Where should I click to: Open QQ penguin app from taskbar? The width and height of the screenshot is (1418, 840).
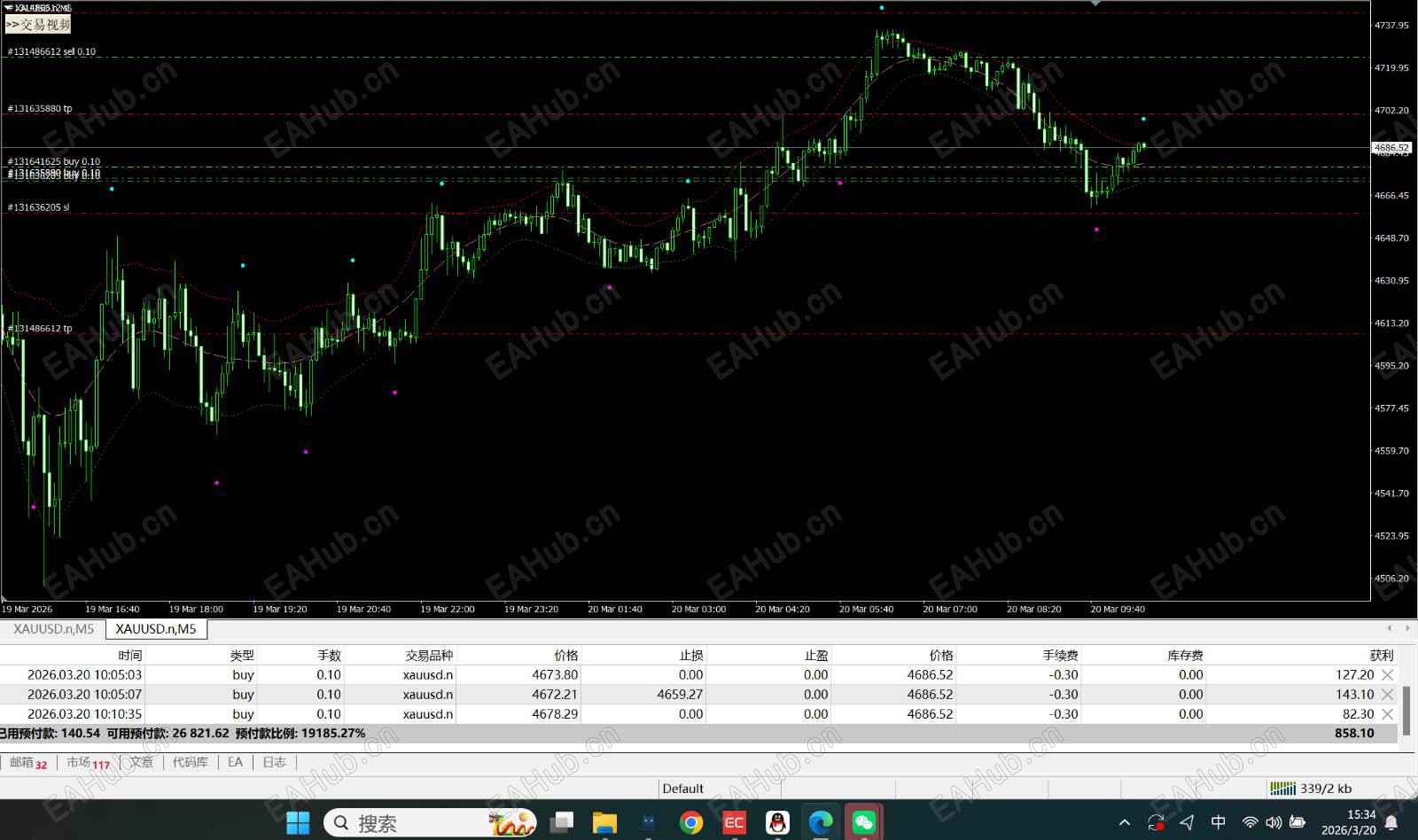point(777,823)
